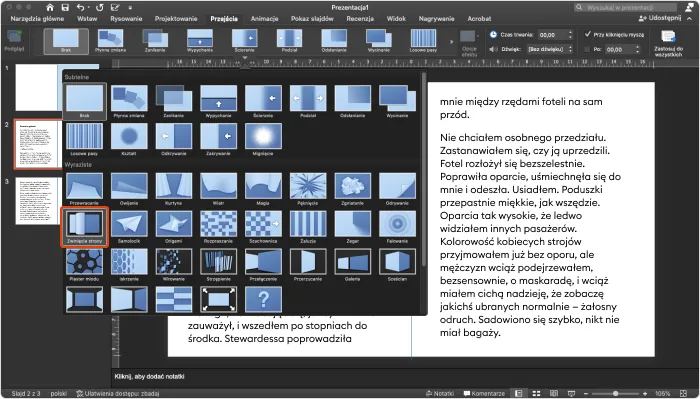Choose the random question-mark transition
The image size is (700, 399).
click(x=263, y=299)
